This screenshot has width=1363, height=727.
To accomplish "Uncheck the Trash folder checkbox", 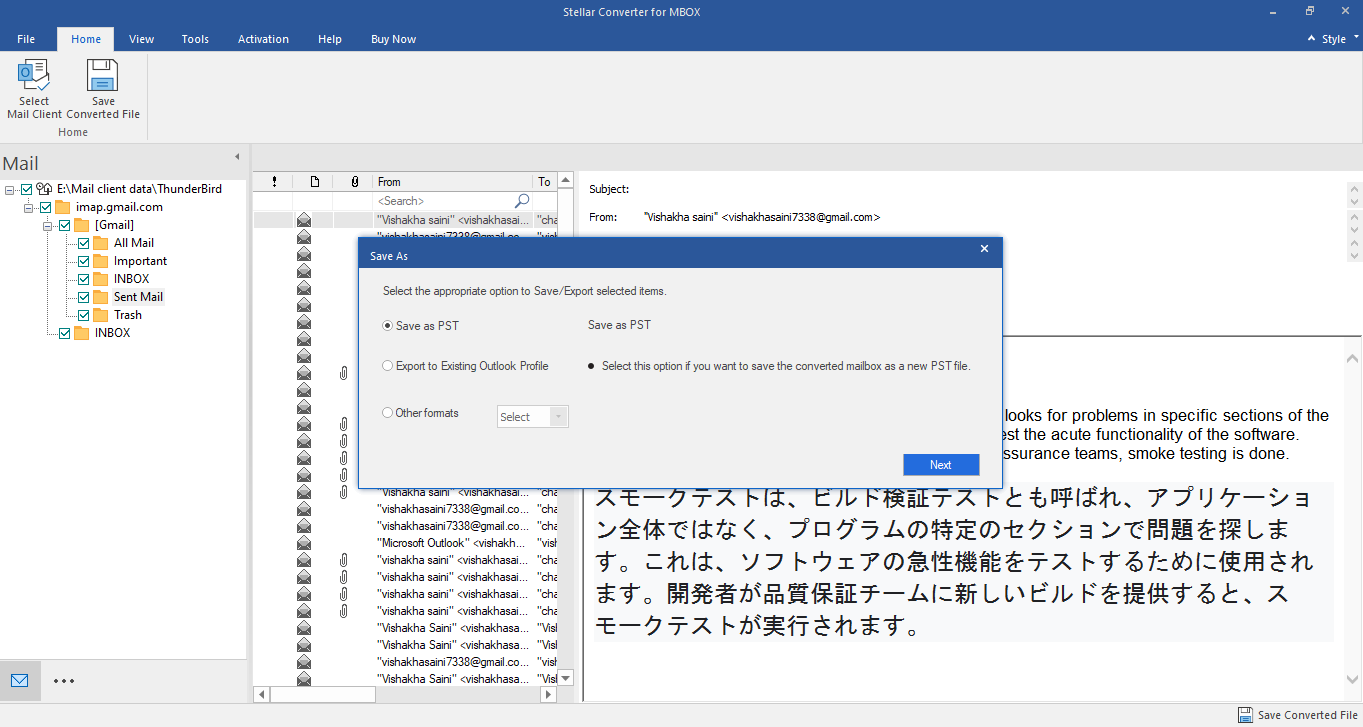I will click(x=84, y=315).
